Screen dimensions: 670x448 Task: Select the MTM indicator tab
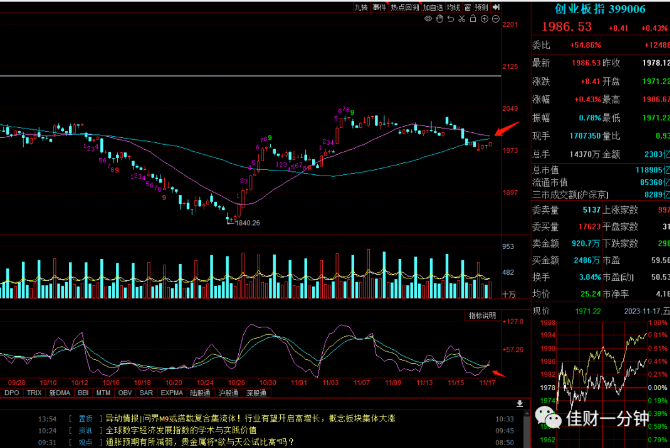tap(103, 392)
